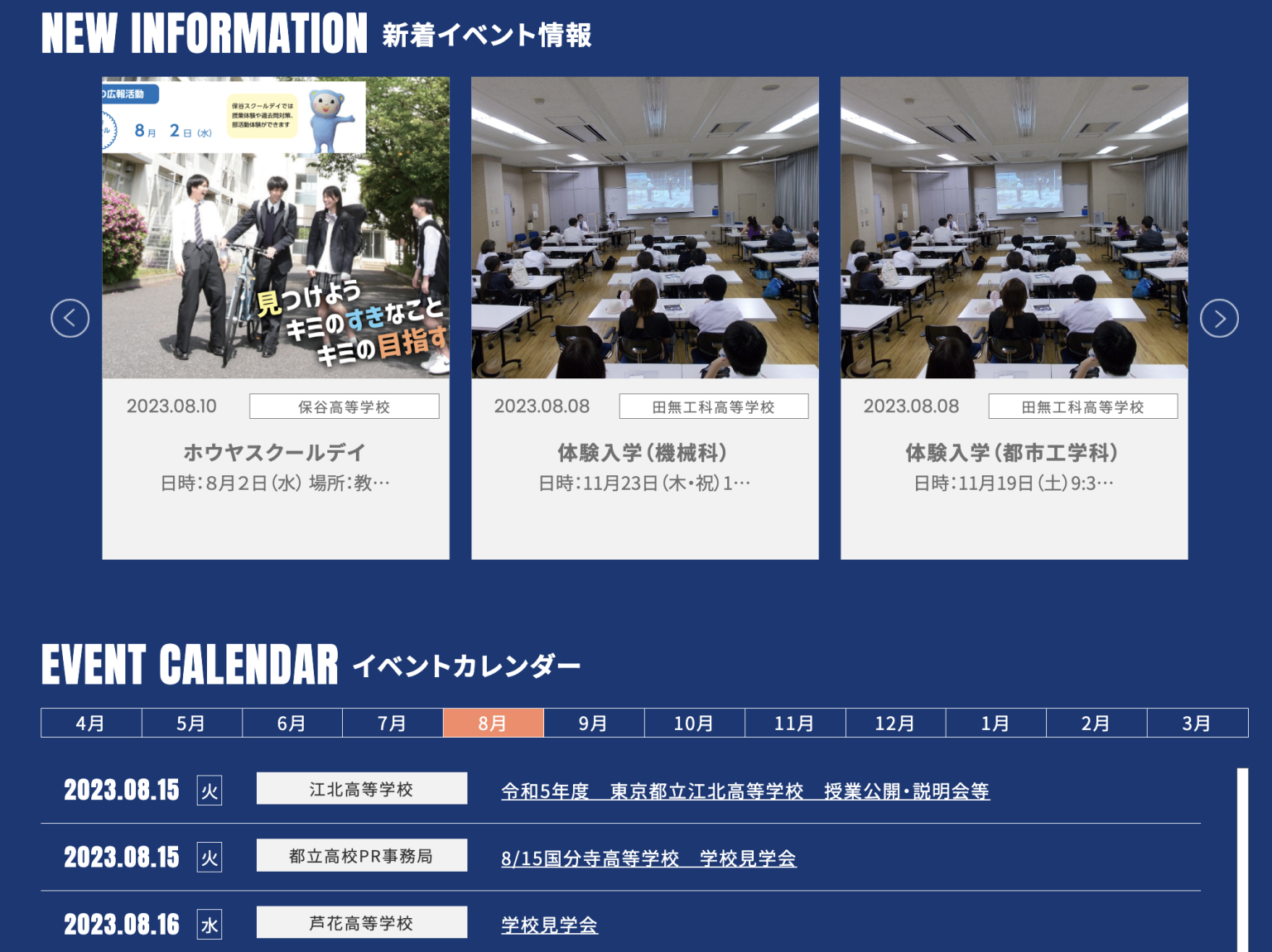Click the 芦花高等学校 button
Screen dimensions: 1272x952
361,921
